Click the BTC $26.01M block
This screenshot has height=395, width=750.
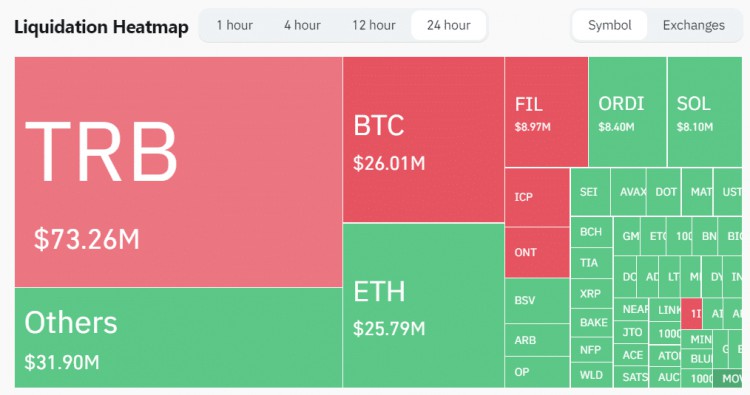[423, 140]
